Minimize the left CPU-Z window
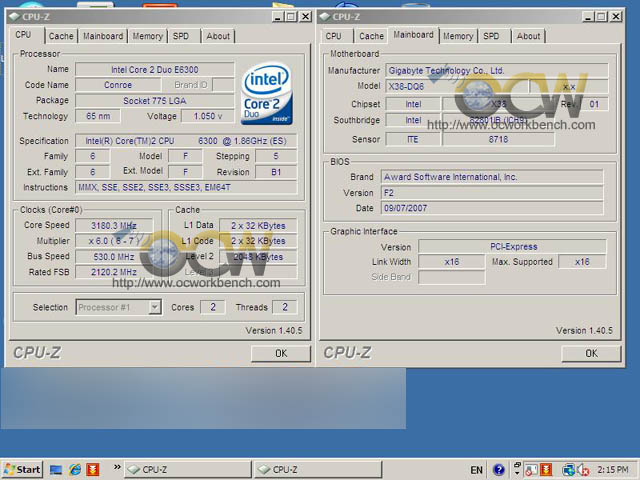This screenshot has width=640, height=480. (278, 17)
